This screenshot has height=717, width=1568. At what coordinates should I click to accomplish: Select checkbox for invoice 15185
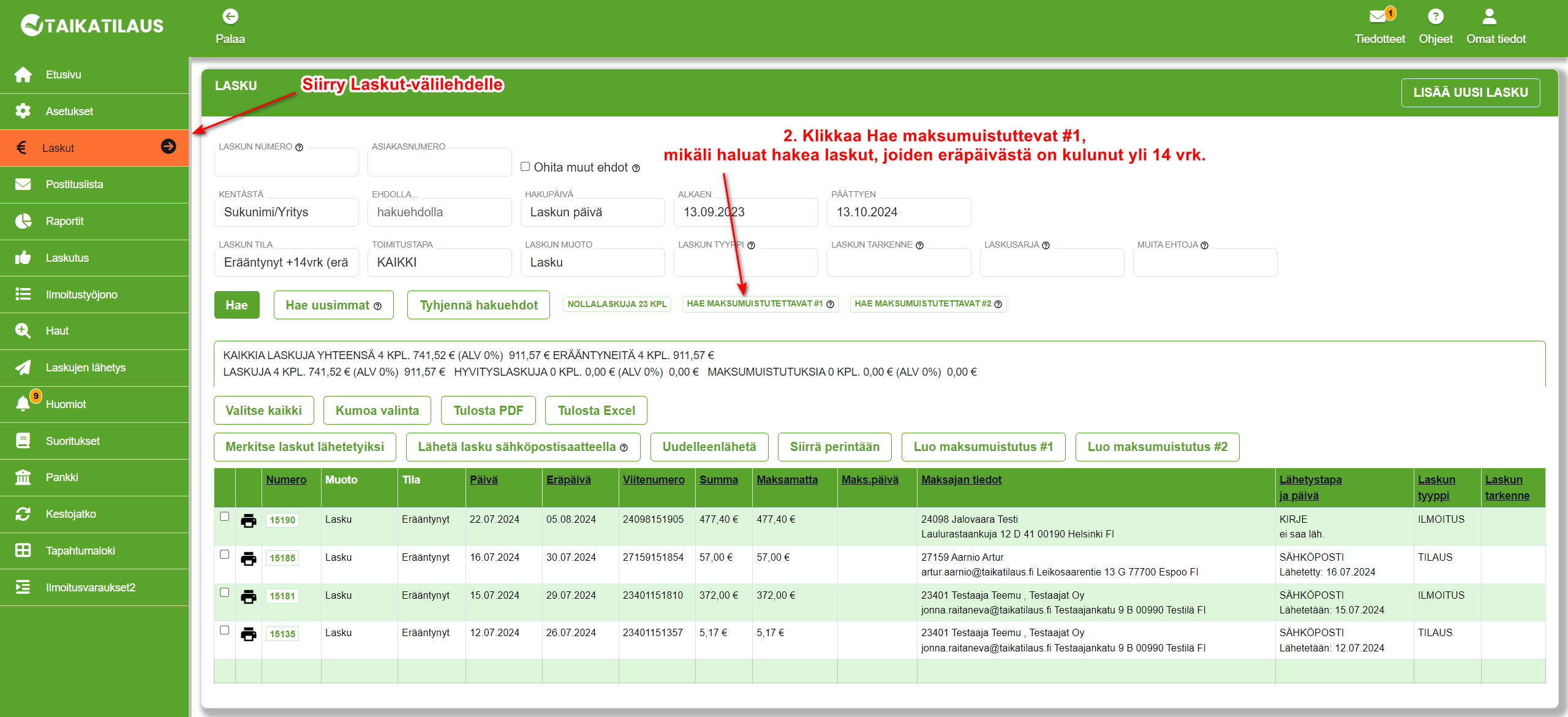[x=225, y=555]
